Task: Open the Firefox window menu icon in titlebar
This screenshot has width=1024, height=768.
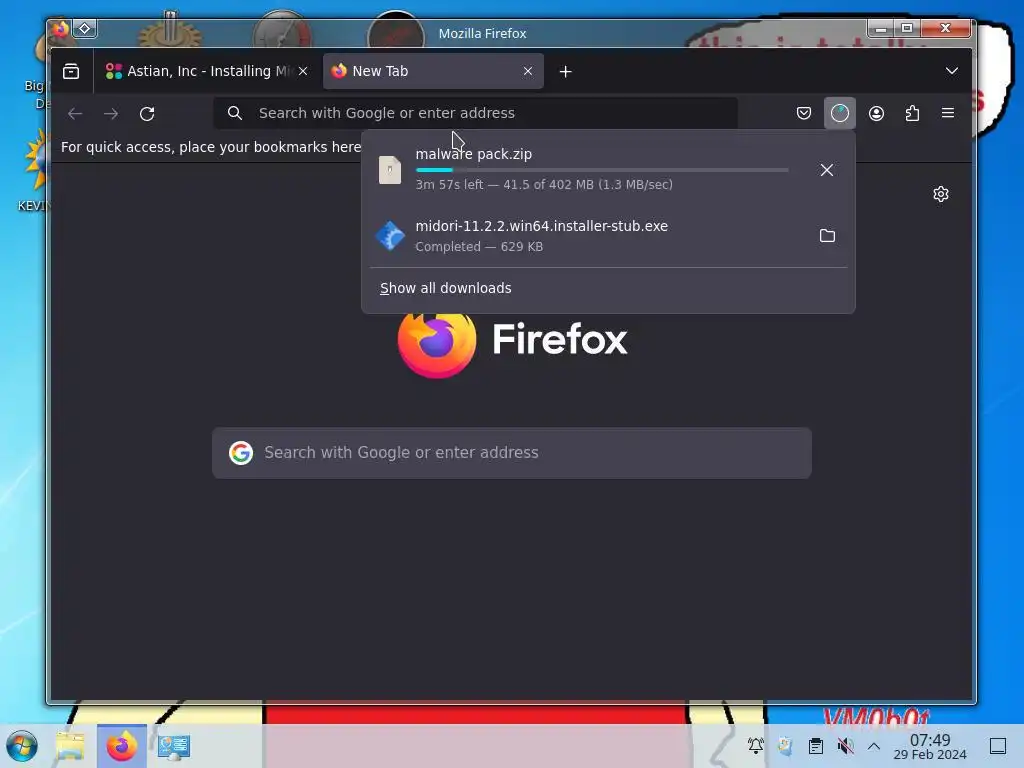Action: pyautogui.click(x=61, y=28)
